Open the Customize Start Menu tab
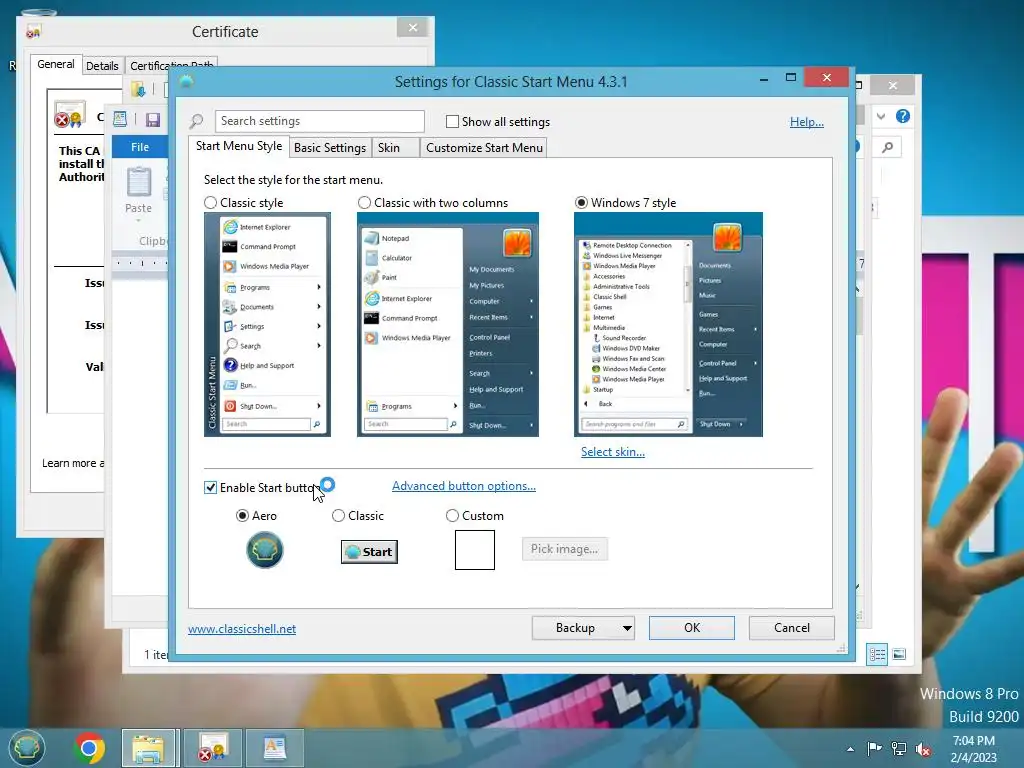Screen dimensions: 1024x768 point(484,148)
